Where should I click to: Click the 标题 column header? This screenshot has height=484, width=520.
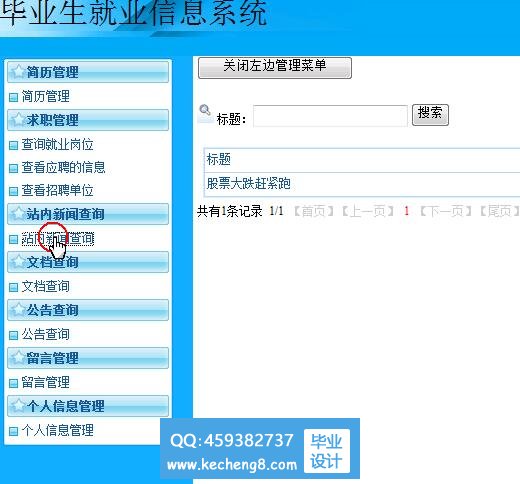click(219, 159)
